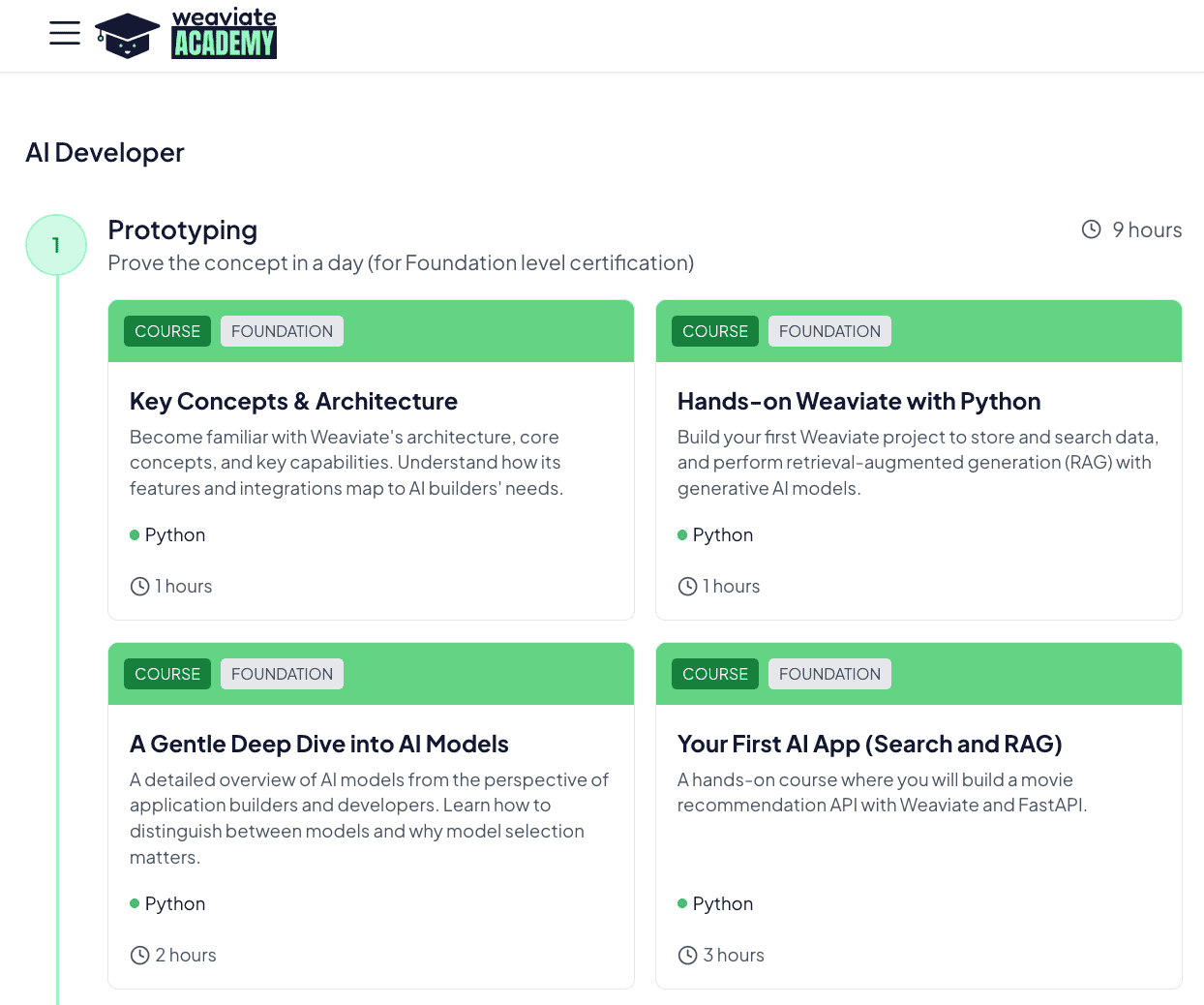The width and height of the screenshot is (1204, 1005).
Task: Click the clock icon beside 9 hours
Action: pyautogui.click(x=1091, y=229)
